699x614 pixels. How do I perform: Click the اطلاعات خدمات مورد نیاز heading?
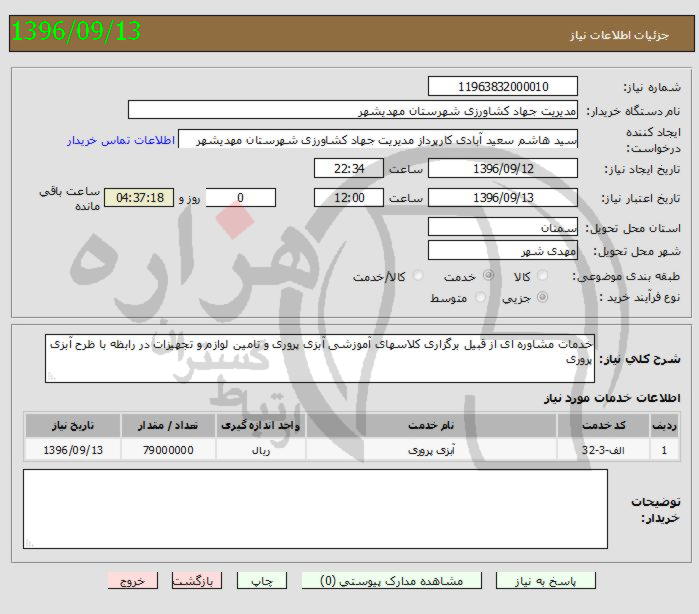coord(612,398)
